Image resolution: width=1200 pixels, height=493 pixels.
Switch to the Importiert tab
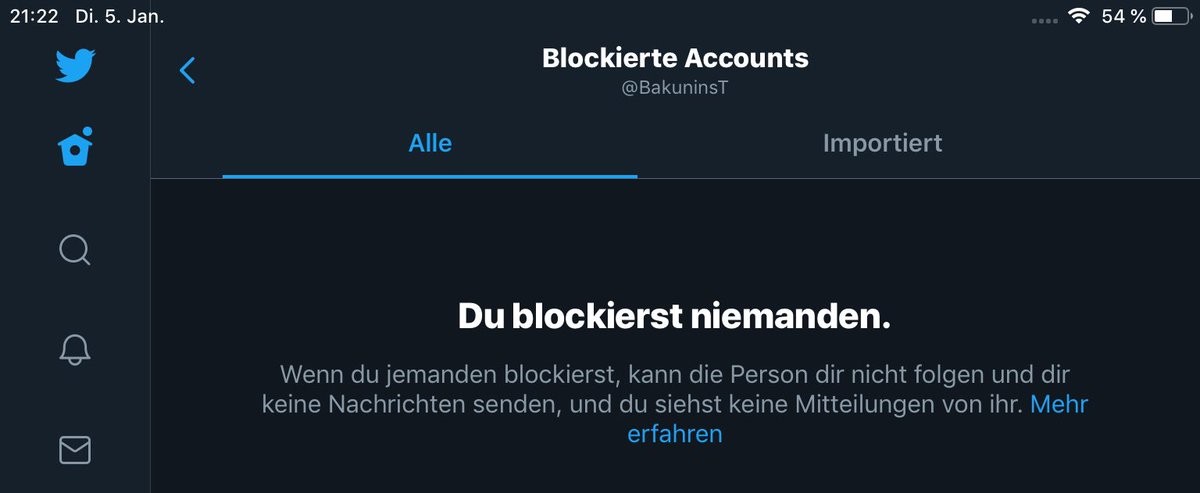tap(882, 143)
